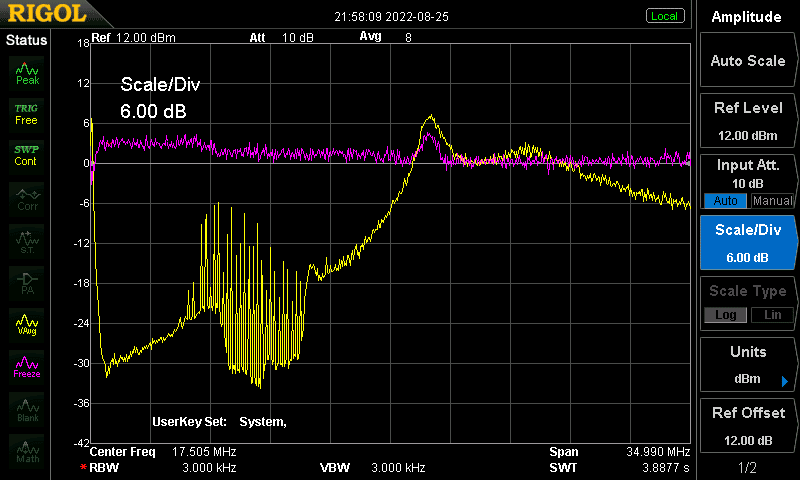
Task: Click the Corr correction status icon
Action: click(27, 199)
